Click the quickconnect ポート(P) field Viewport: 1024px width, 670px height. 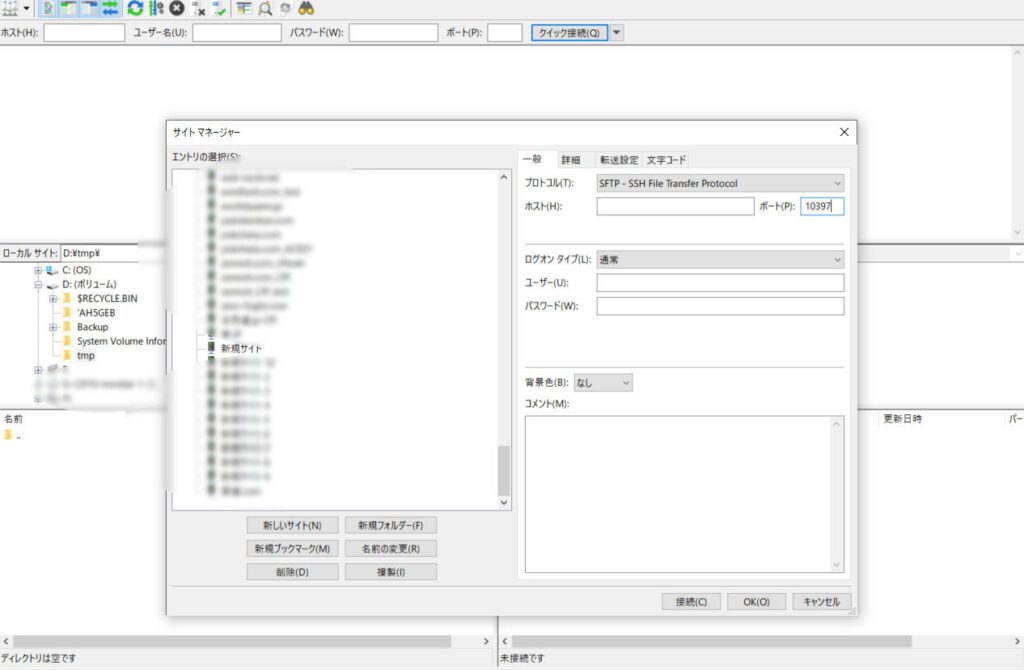(x=505, y=33)
